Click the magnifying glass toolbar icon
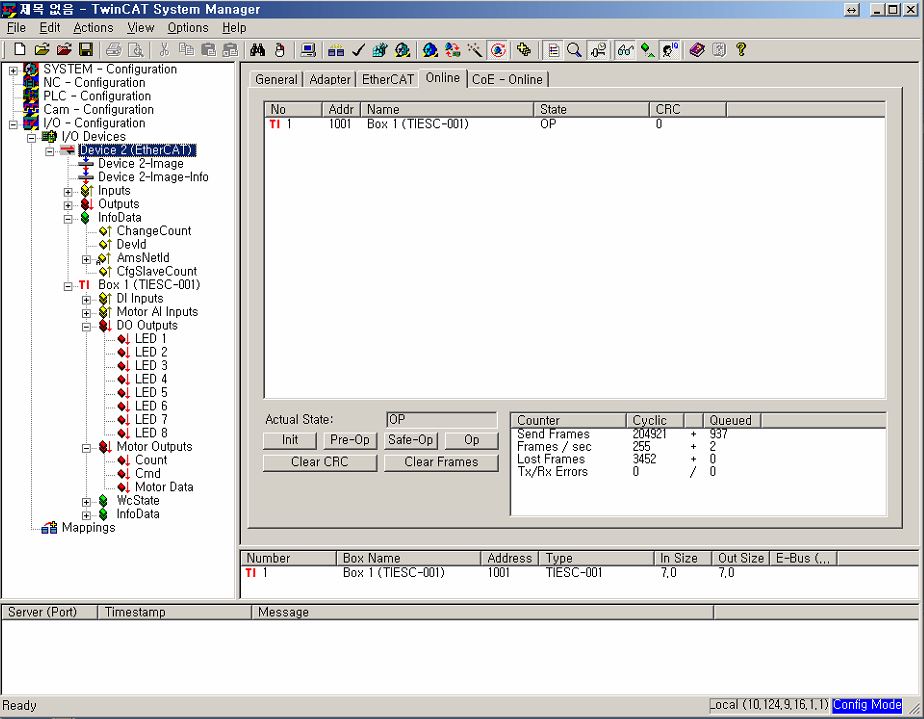 [x=574, y=50]
